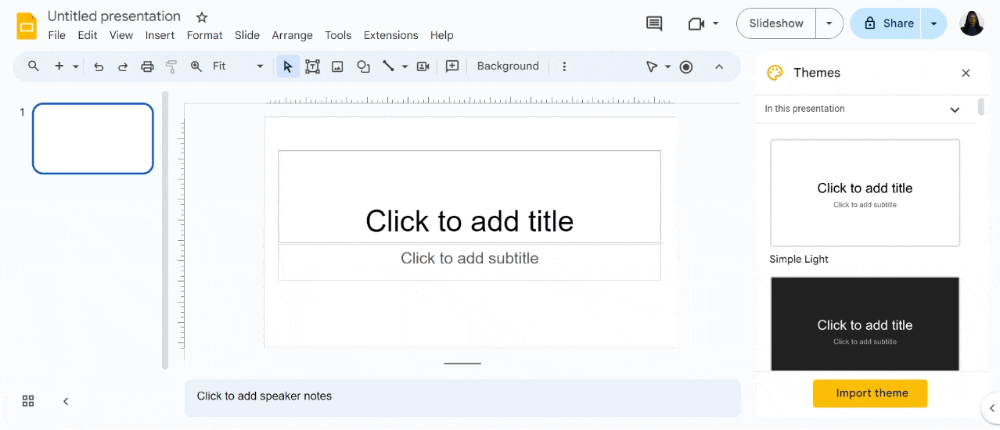Add a new slide with plus button
This screenshot has height=430, width=1000.
tap(59, 66)
